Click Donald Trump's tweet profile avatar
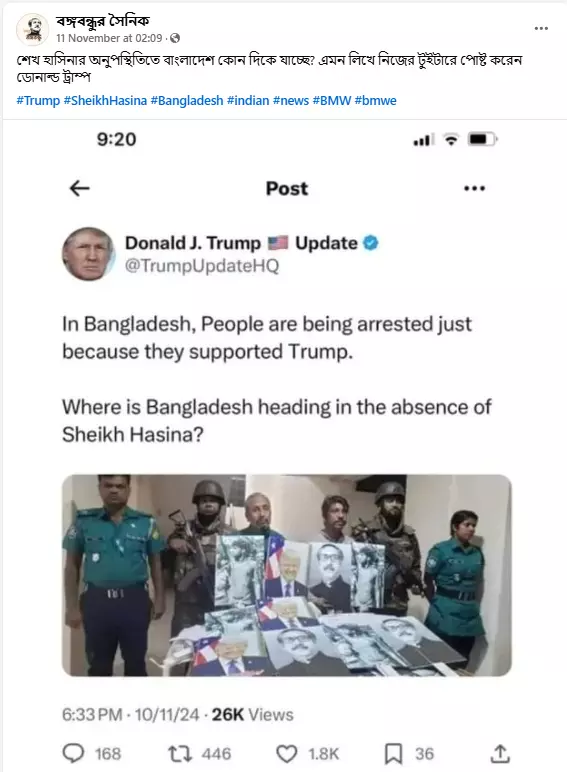 pos(88,254)
